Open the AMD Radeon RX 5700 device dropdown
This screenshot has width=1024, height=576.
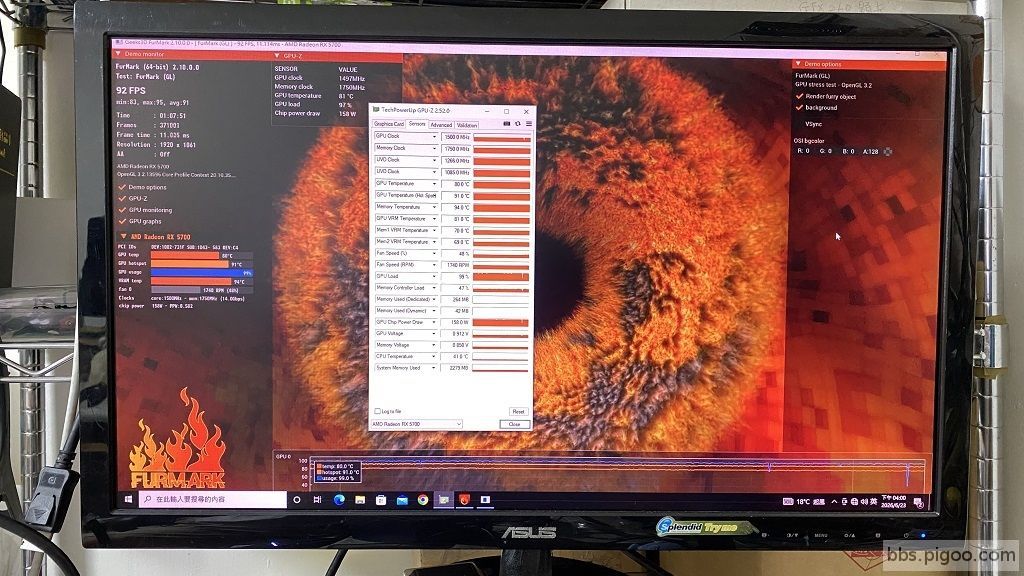coord(417,424)
